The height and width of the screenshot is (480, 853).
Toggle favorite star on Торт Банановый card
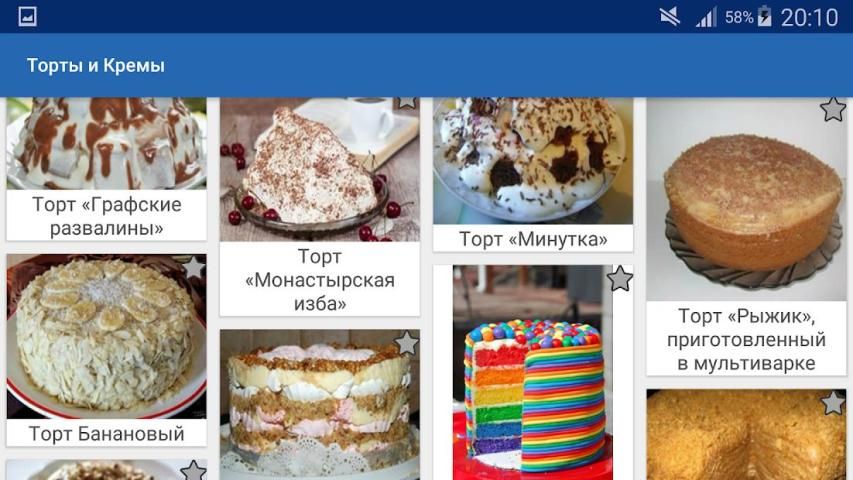193,267
